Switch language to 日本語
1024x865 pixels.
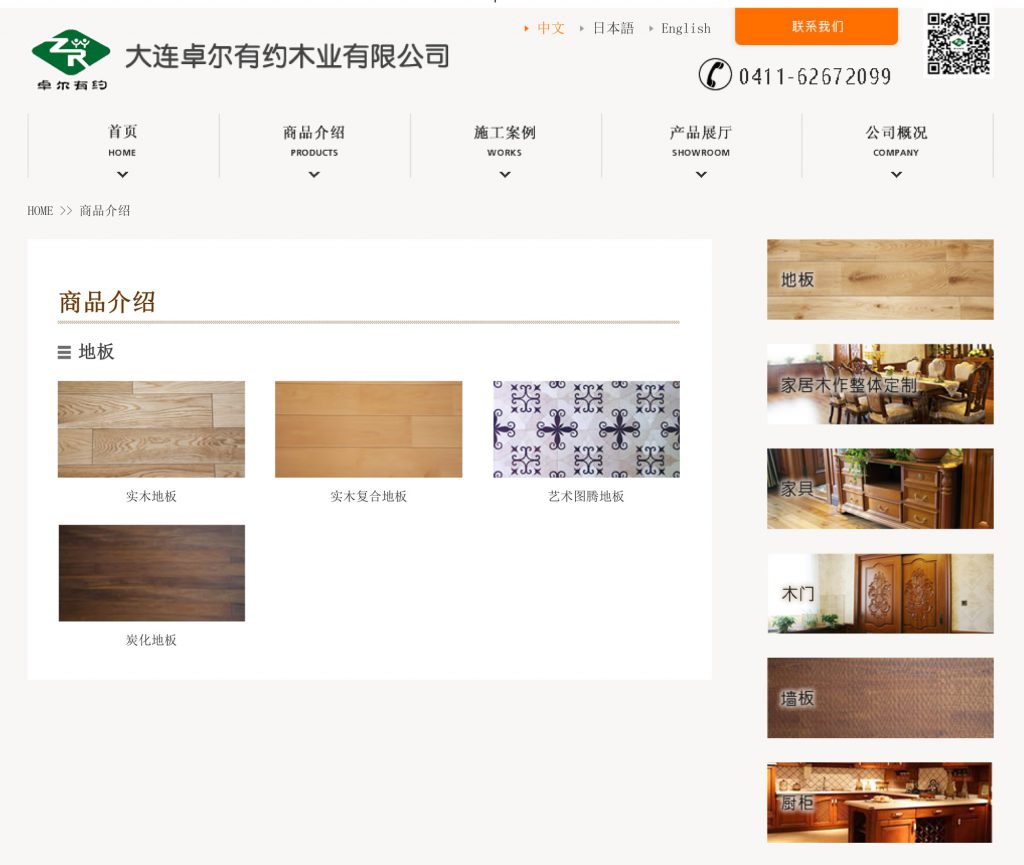click(x=613, y=28)
